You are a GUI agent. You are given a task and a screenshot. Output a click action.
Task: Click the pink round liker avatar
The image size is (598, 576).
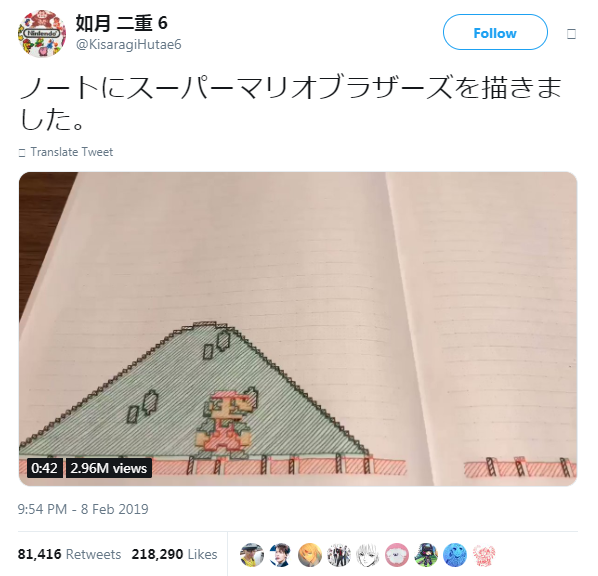click(x=397, y=555)
